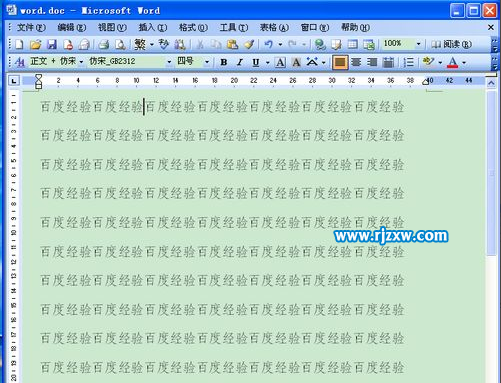501x383 pixels.
Task: Open the 插入(I) menu
Action: pos(153,27)
